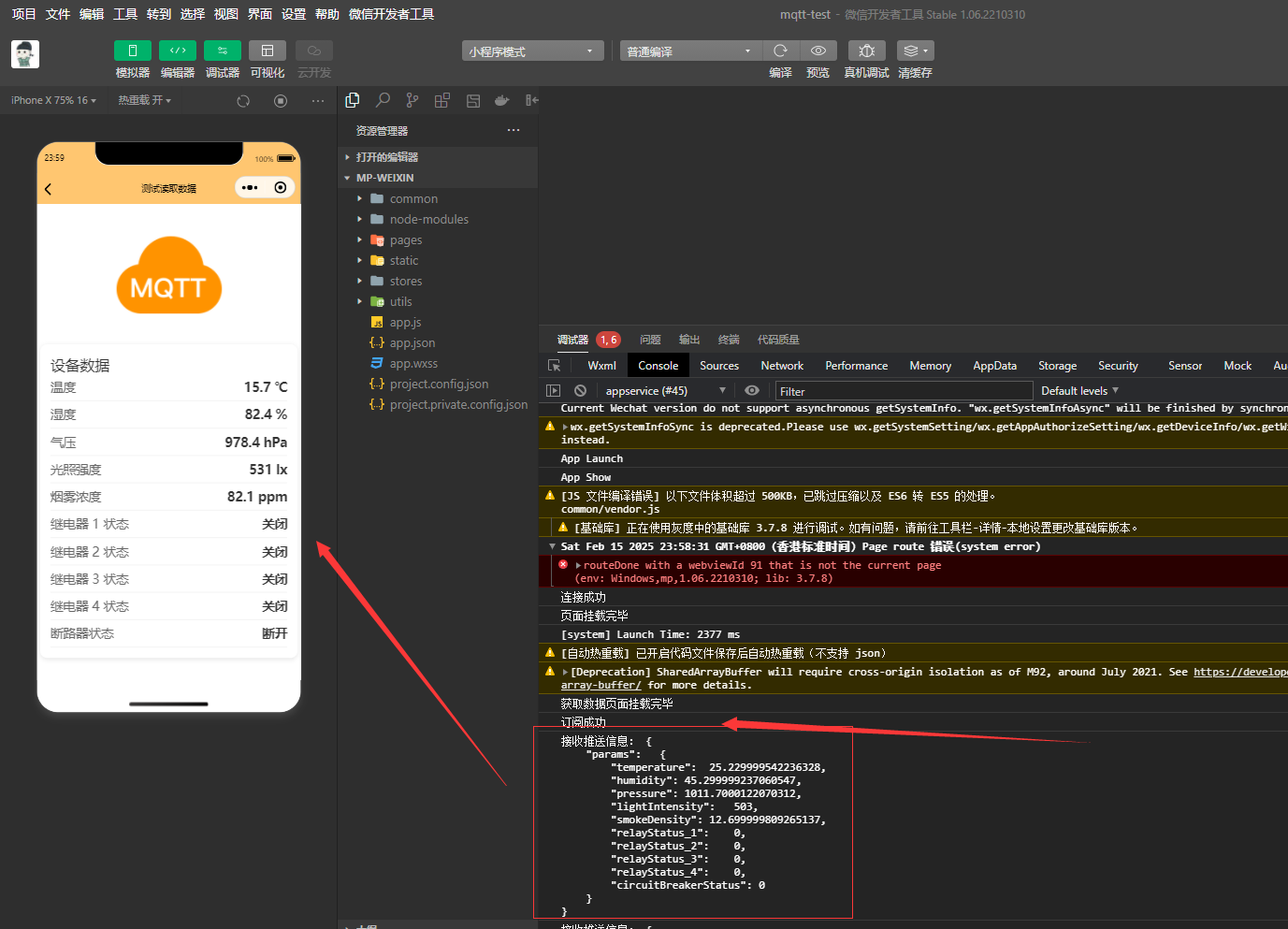This screenshot has width=1288, height=929.
Task: Click the console Filter input field
Action: (x=903, y=391)
